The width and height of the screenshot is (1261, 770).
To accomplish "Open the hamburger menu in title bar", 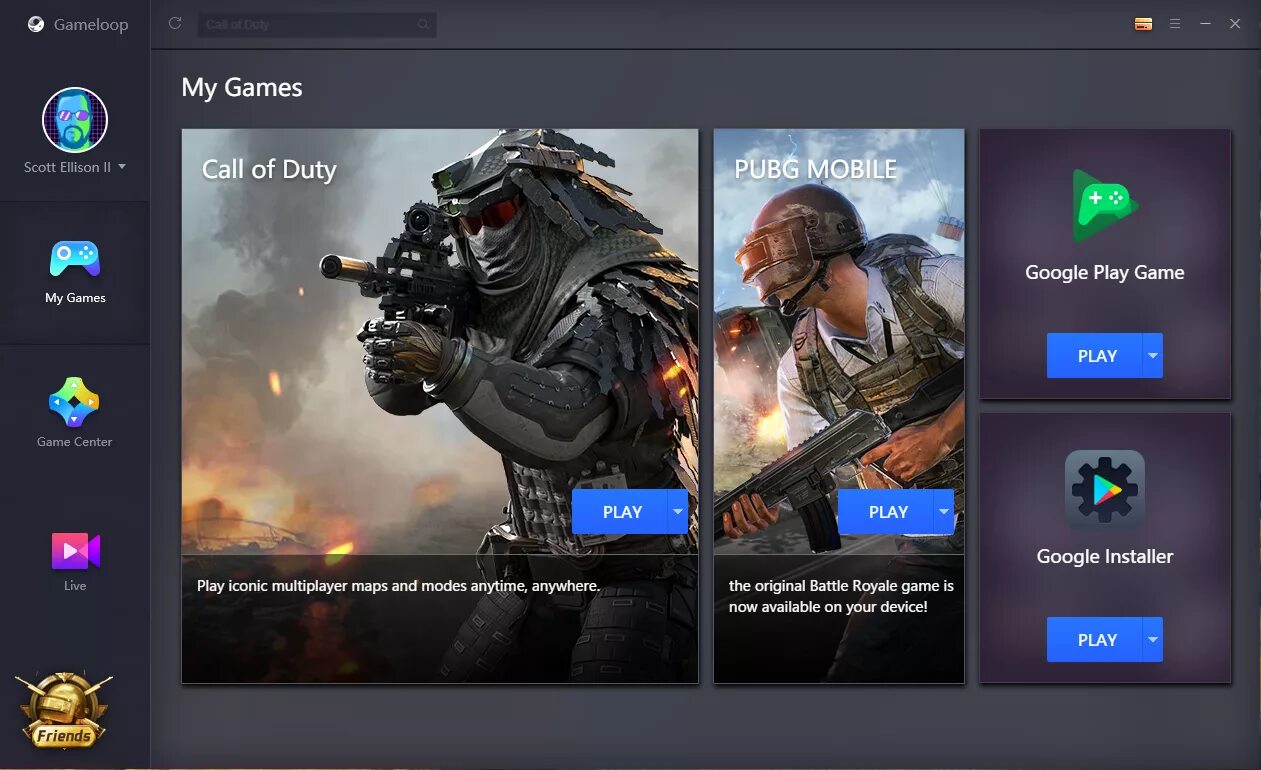I will pyautogui.click(x=1175, y=24).
